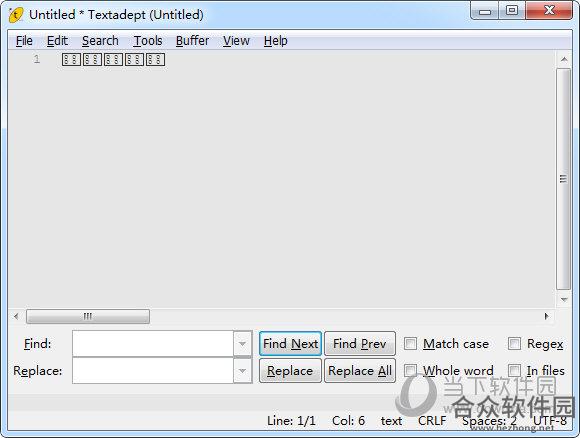Open the Search menu

pyautogui.click(x=100, y=41)
